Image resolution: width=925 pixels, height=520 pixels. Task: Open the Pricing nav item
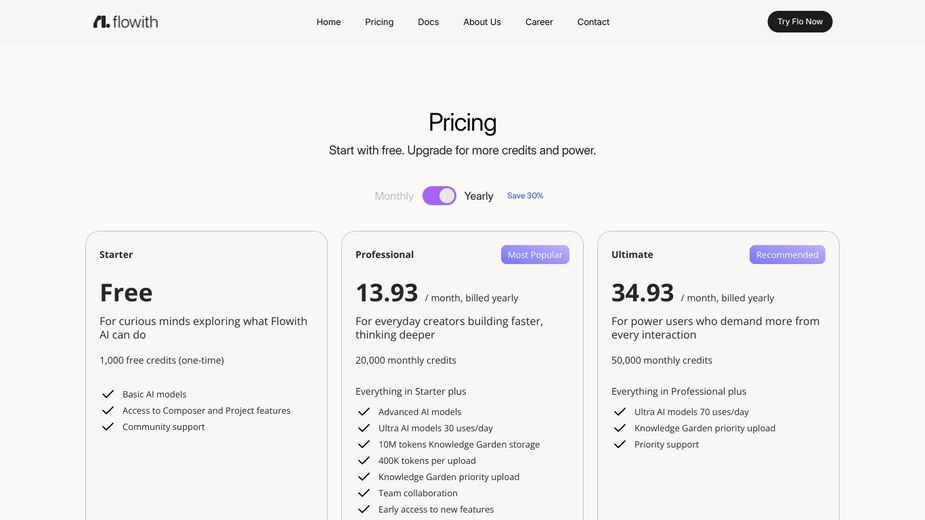[379, 22]
